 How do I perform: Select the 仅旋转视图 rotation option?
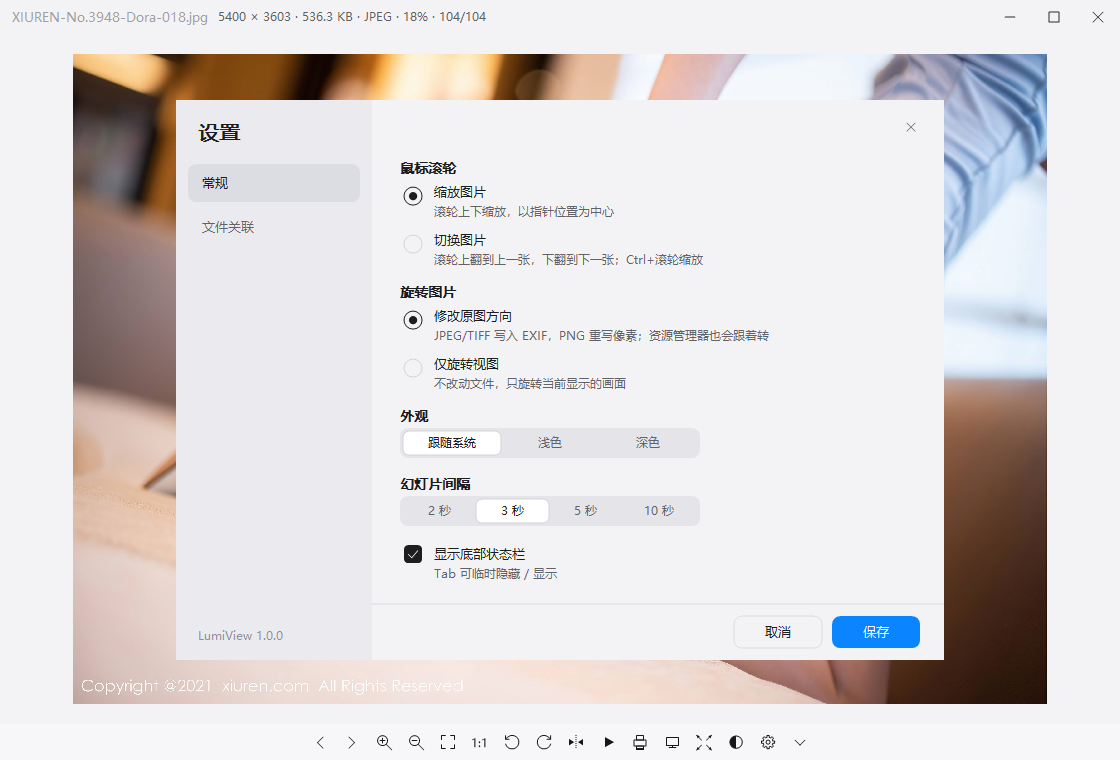(x=413, y=368)
